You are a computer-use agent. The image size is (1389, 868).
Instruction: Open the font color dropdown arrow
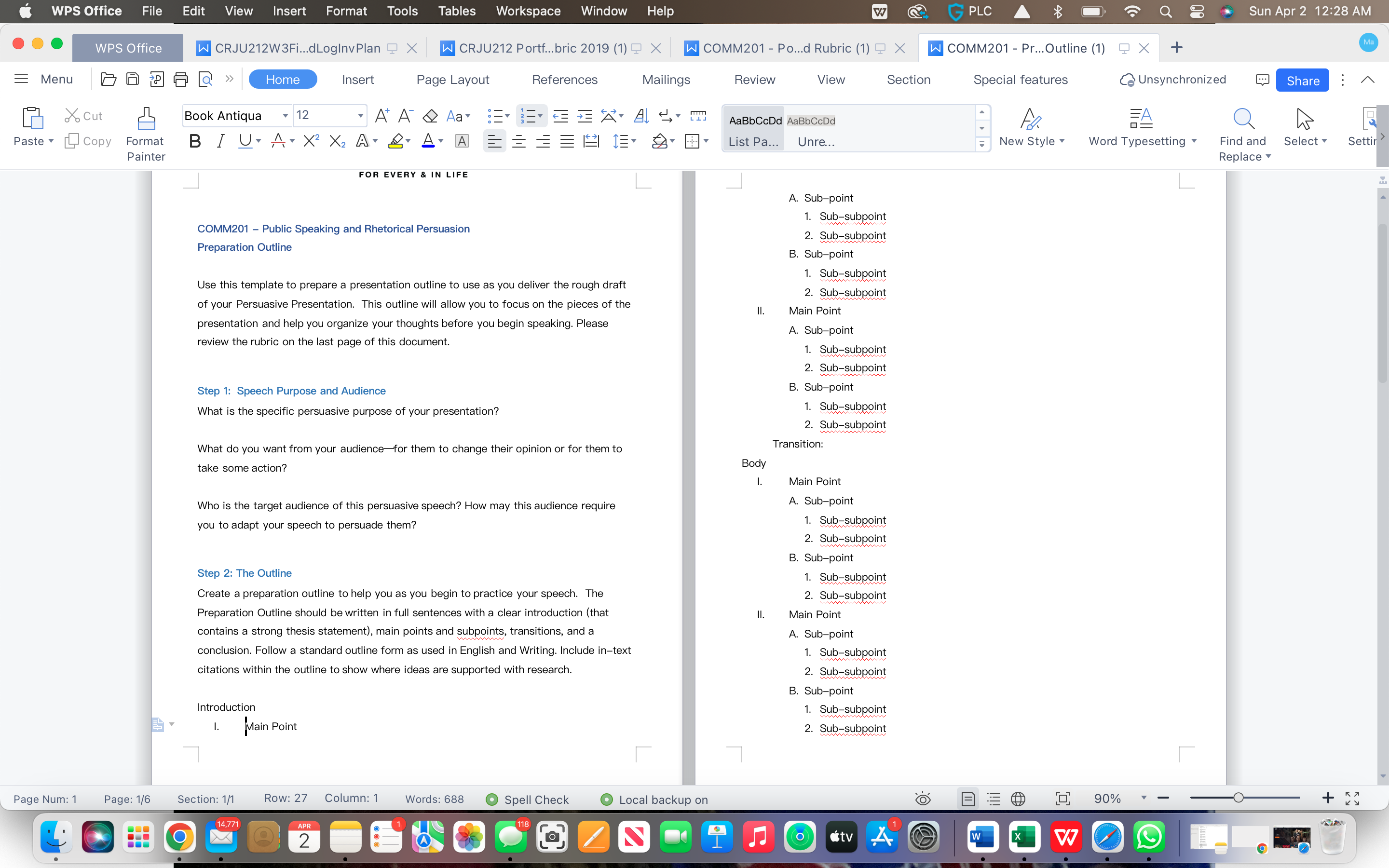[441, 141]
